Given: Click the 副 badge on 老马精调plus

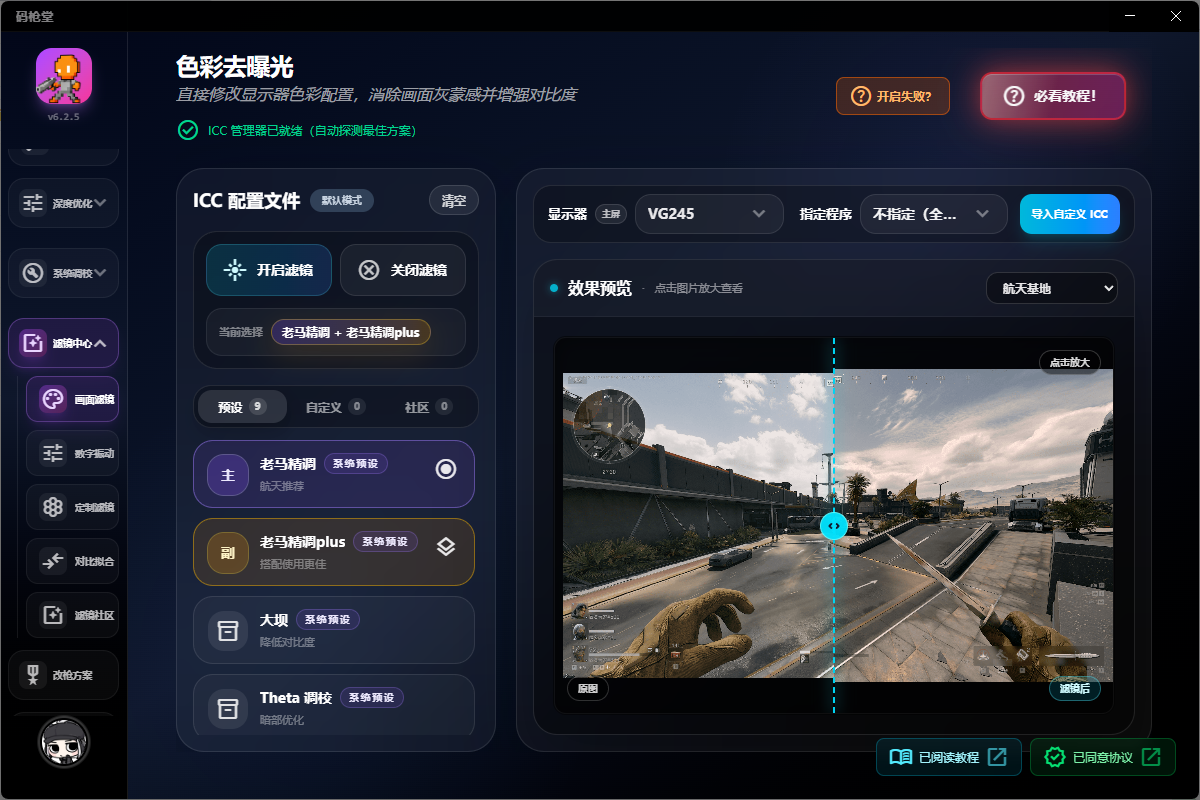Looking at the screenshot, I should click(228, 552).
